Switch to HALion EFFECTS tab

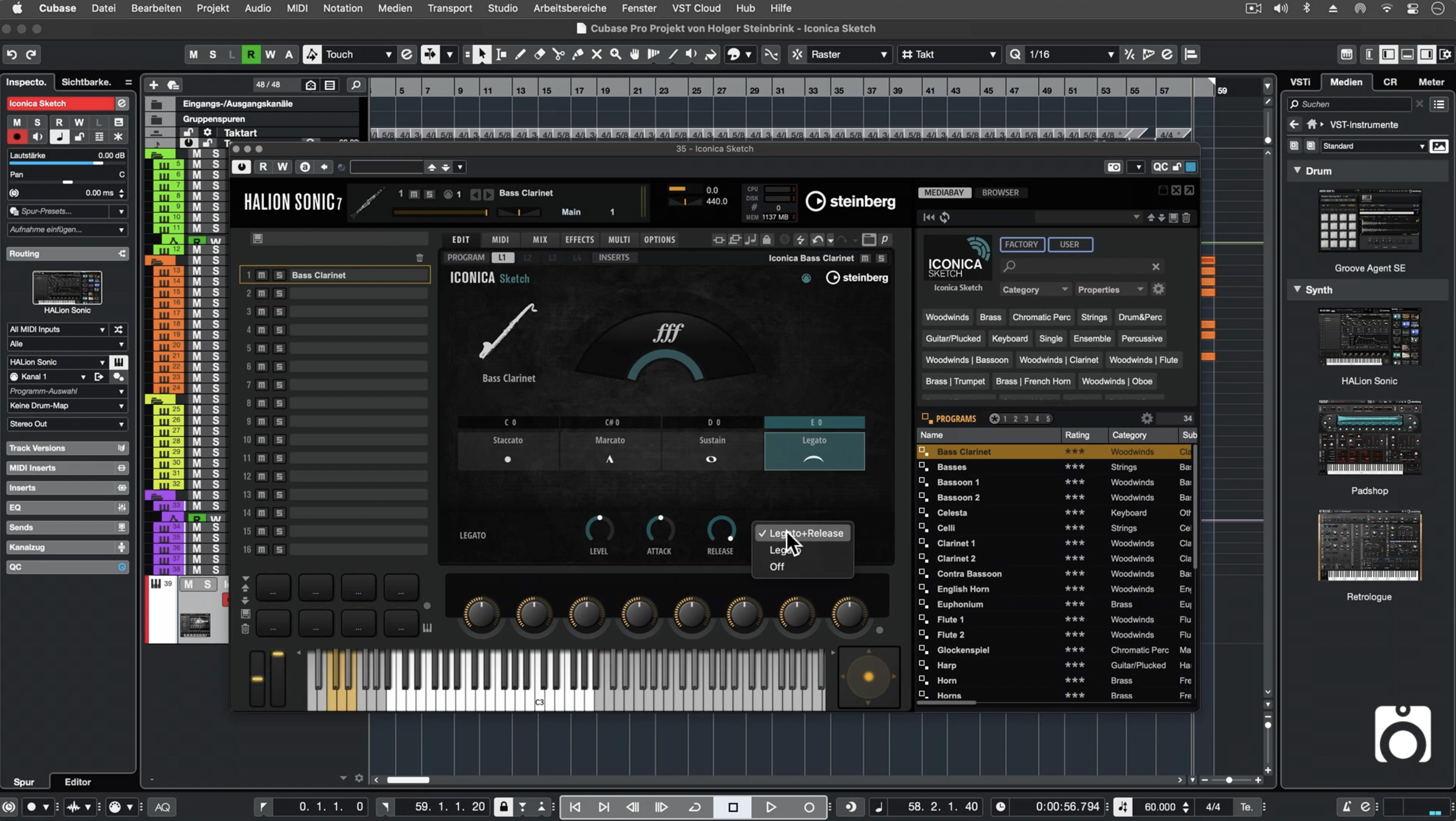579,240
